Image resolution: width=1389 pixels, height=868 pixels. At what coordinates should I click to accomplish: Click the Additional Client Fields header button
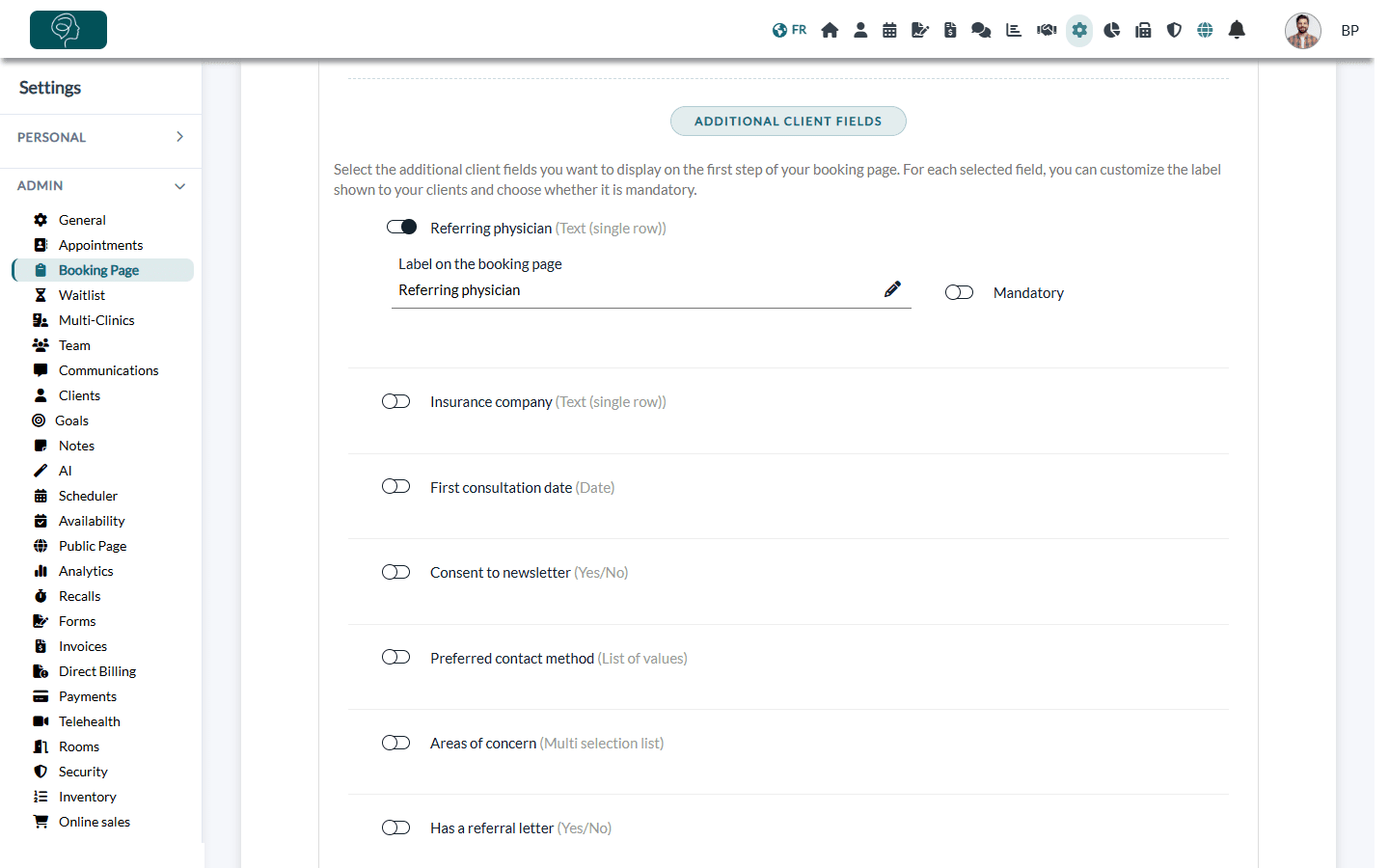tap(788, 121)
